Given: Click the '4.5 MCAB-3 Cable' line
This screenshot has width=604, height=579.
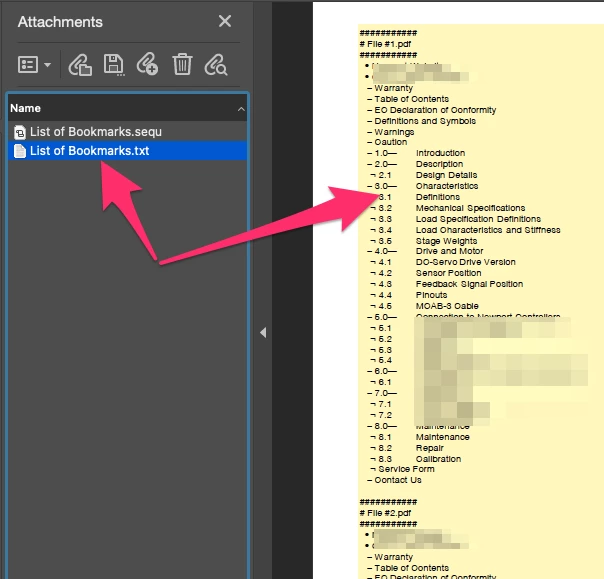Looking at the screenshot, I should [x=424, y=306].
